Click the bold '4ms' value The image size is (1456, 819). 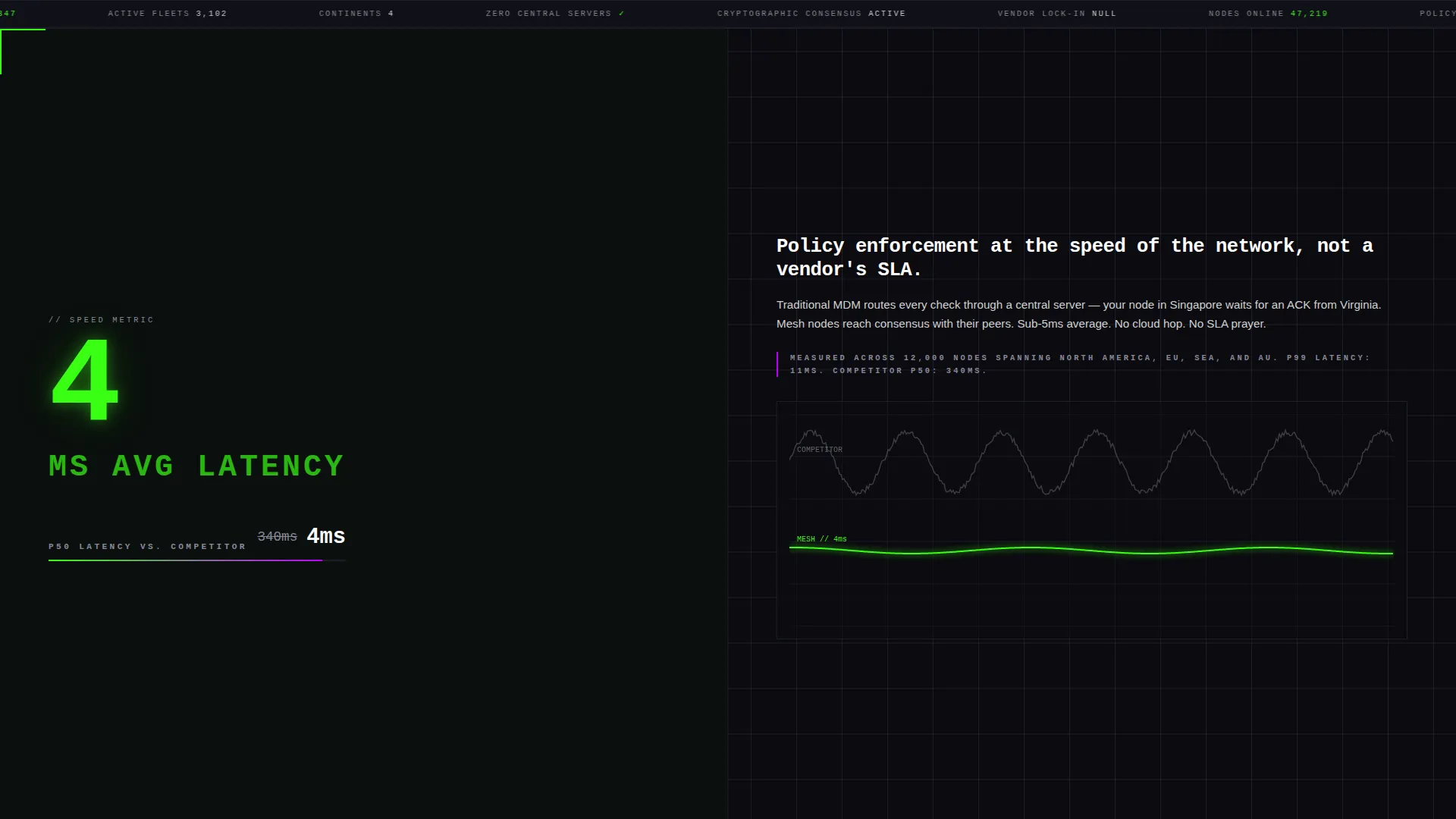coord(326,536)
